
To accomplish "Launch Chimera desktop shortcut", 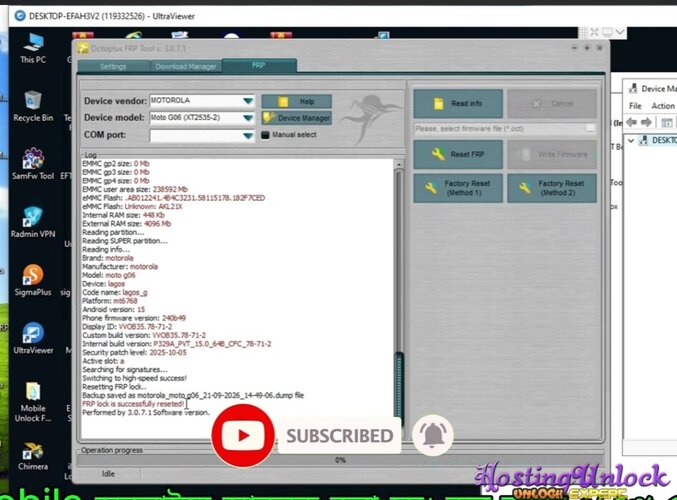I will point(33,456).
